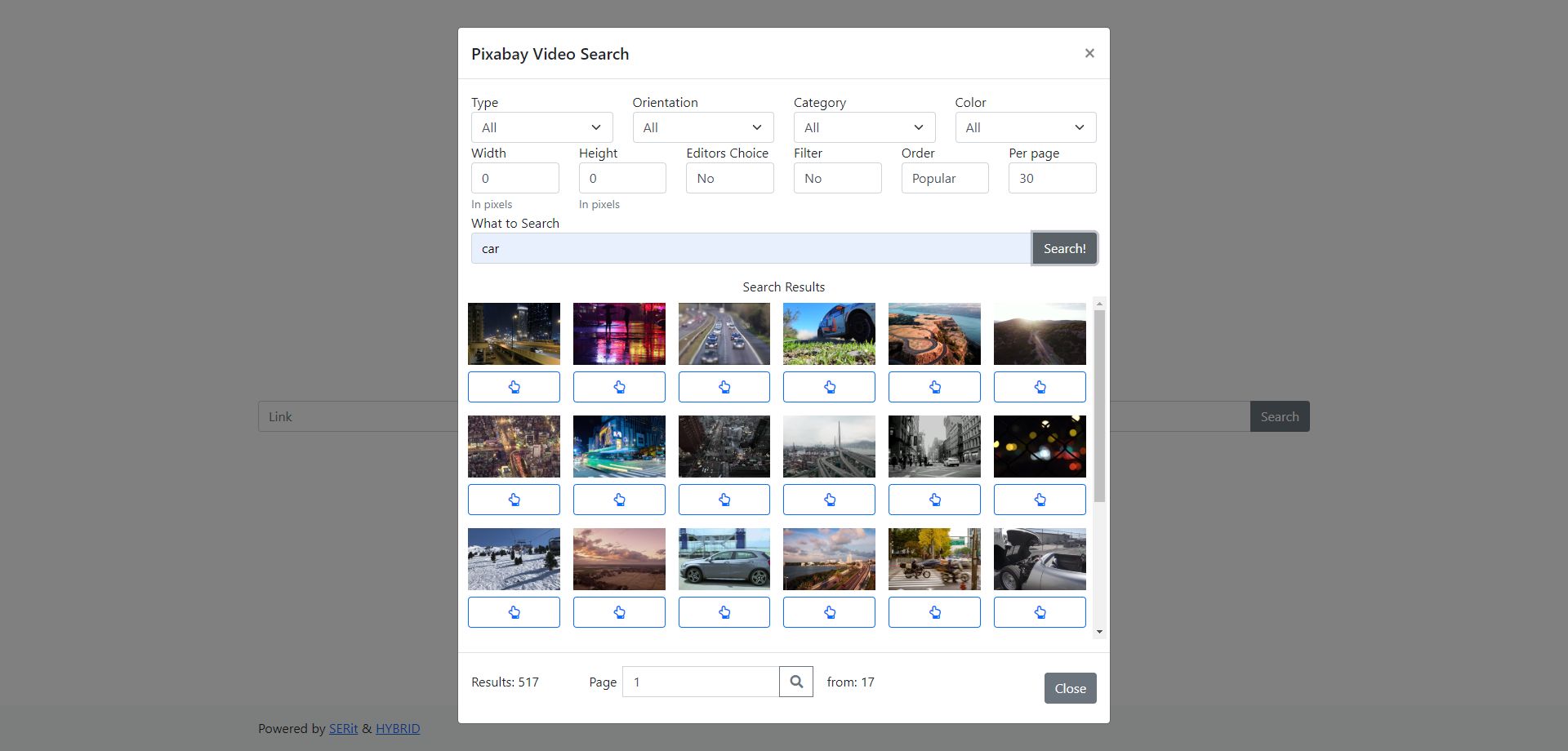This screenshot has height=751, width=1568.
Task: Click select icon under cable-stayed bridge video
Action: [x=829, y=500]
